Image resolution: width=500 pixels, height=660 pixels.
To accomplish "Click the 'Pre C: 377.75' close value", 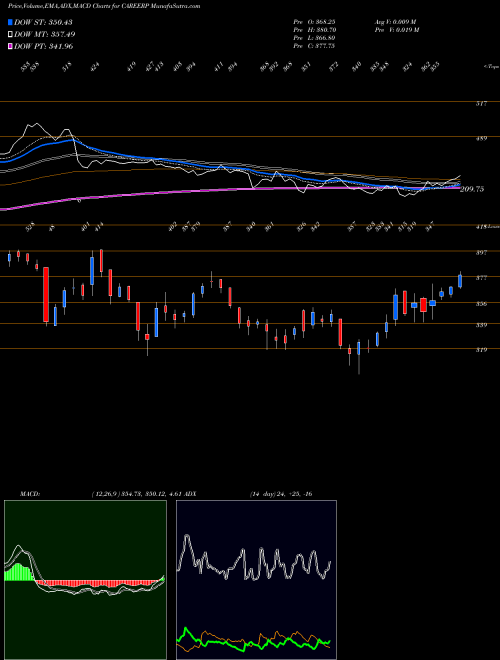I will click(314, 46).
